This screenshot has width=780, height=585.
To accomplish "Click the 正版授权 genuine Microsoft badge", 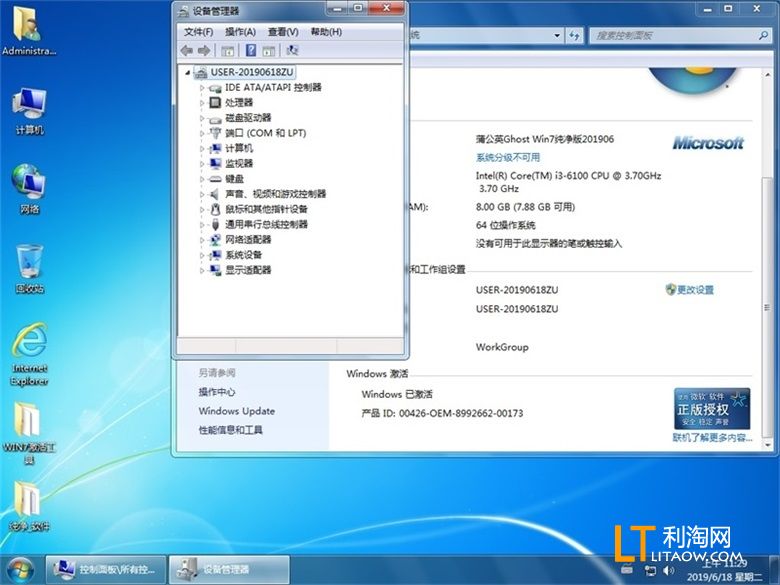I will point(712,408).
